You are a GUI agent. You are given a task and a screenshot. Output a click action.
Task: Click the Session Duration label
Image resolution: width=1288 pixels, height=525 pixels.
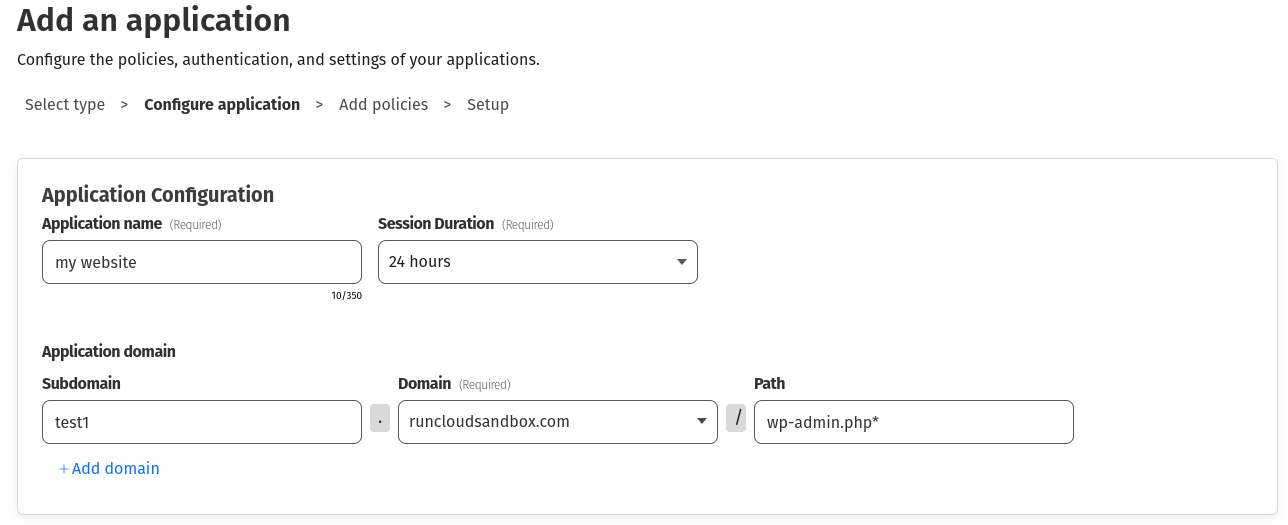click(436, 224)
